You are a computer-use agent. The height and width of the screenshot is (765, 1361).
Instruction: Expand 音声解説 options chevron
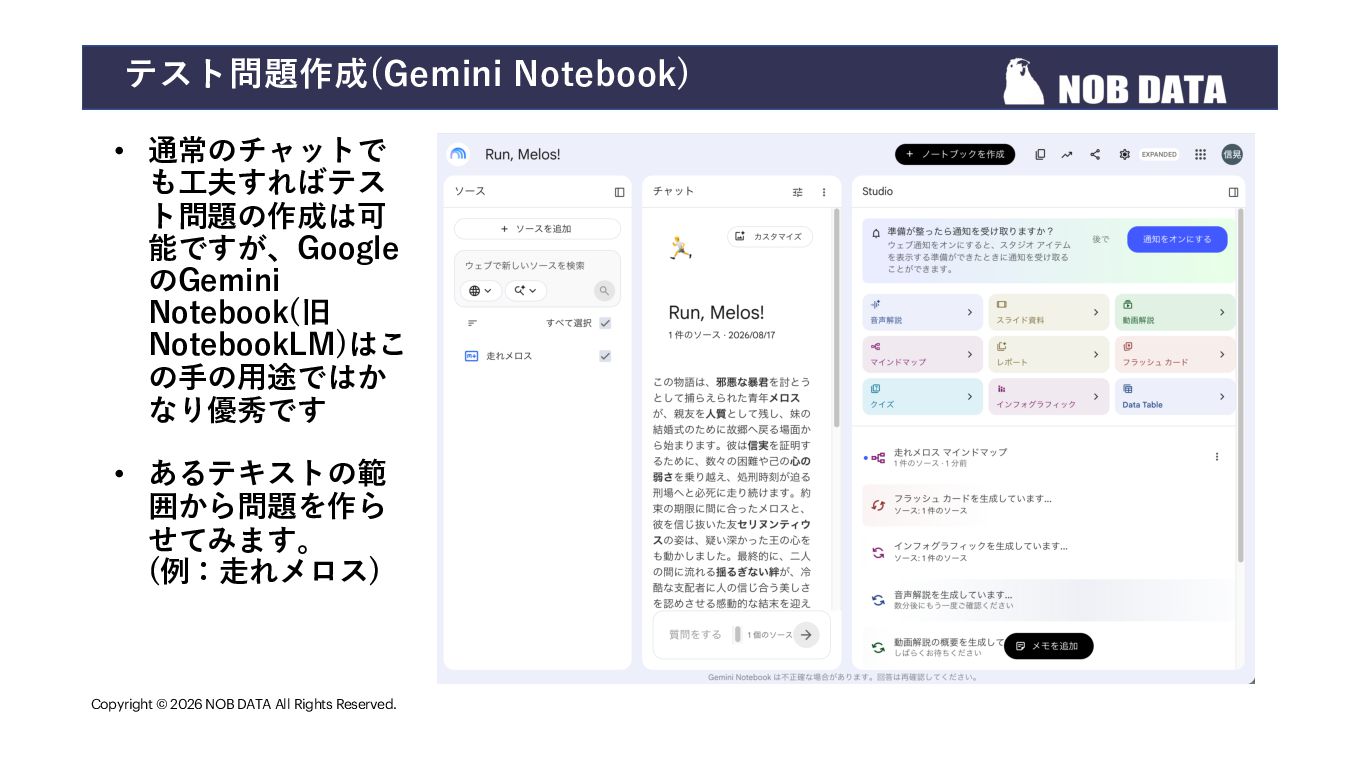coord(970,312)
